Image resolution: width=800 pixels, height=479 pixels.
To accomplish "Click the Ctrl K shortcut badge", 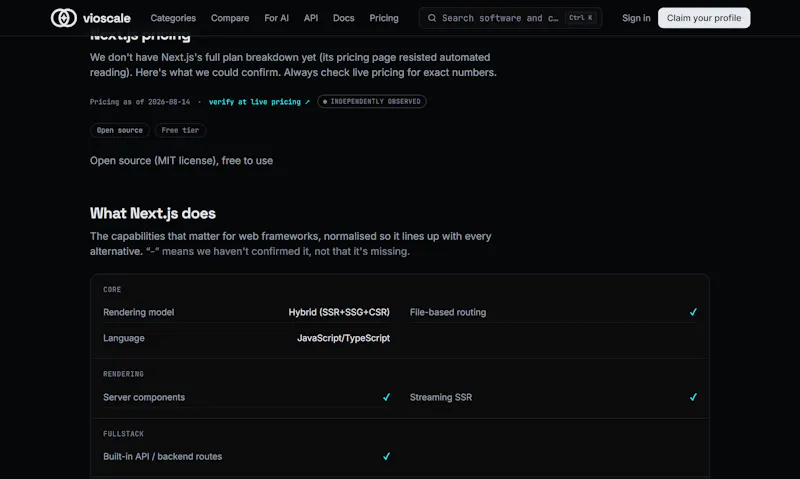I will click(581, 18).
